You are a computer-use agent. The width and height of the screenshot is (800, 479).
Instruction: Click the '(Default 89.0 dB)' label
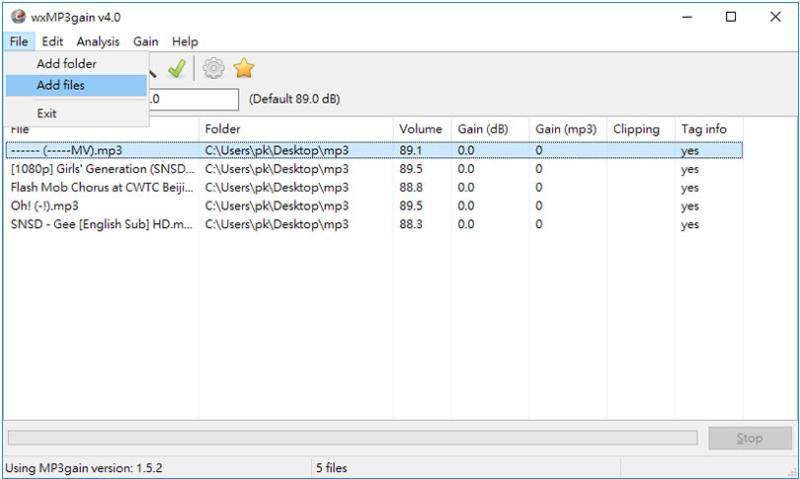(x=294, y=99)
